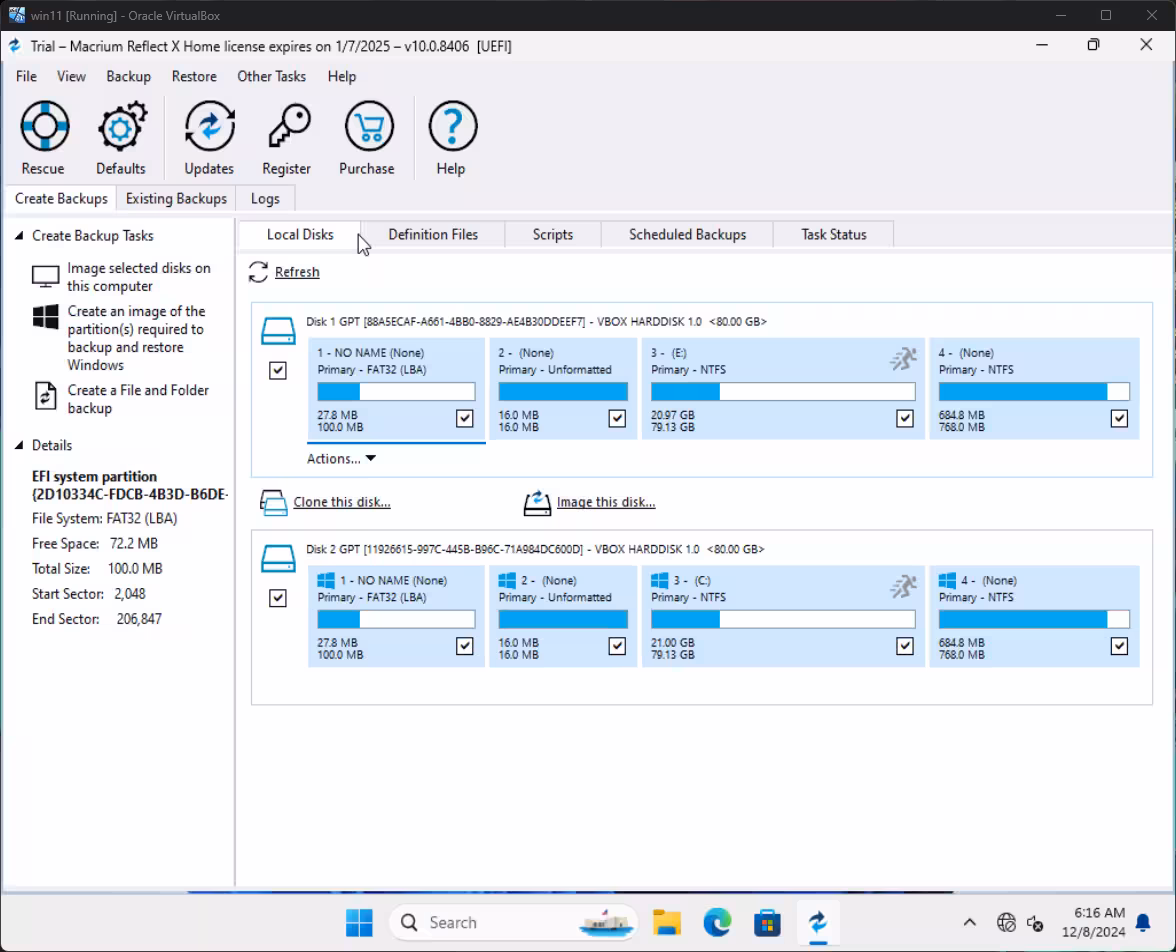Click usage bar of Disk 2 partition C:
1176x952 pixels.
pos(783,619)
